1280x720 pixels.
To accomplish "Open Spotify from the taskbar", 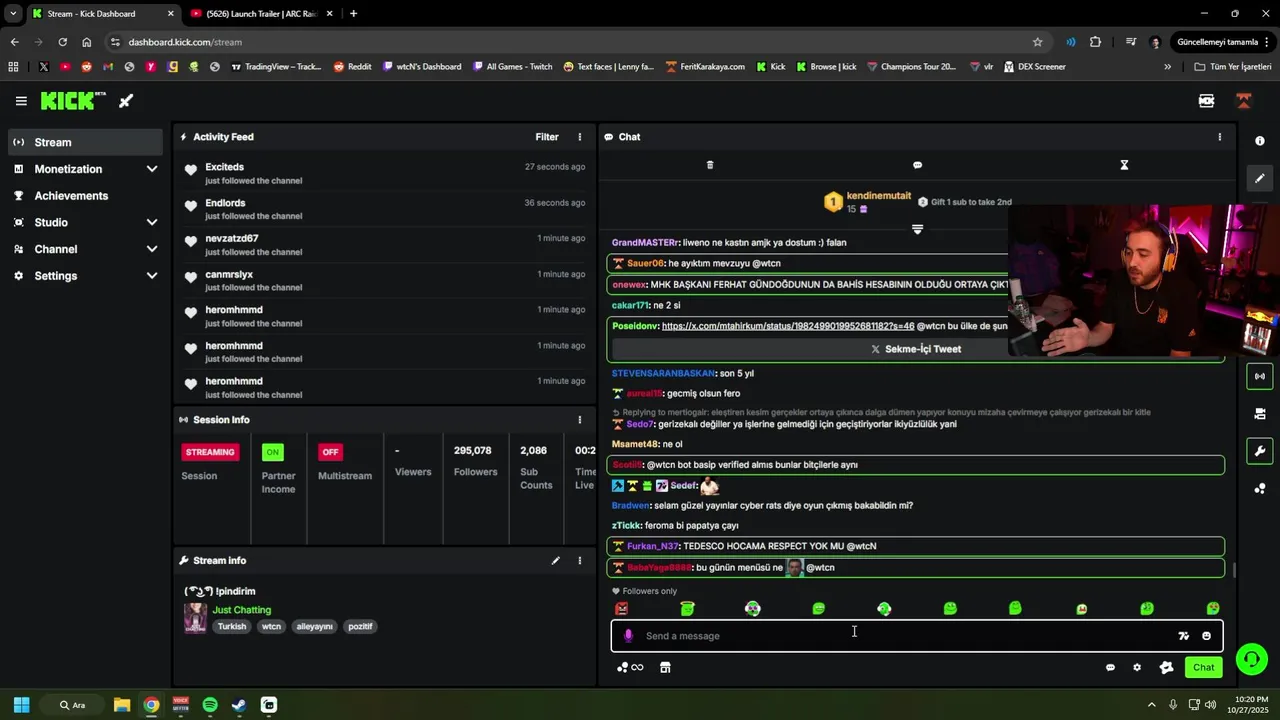I will point(210,705).
